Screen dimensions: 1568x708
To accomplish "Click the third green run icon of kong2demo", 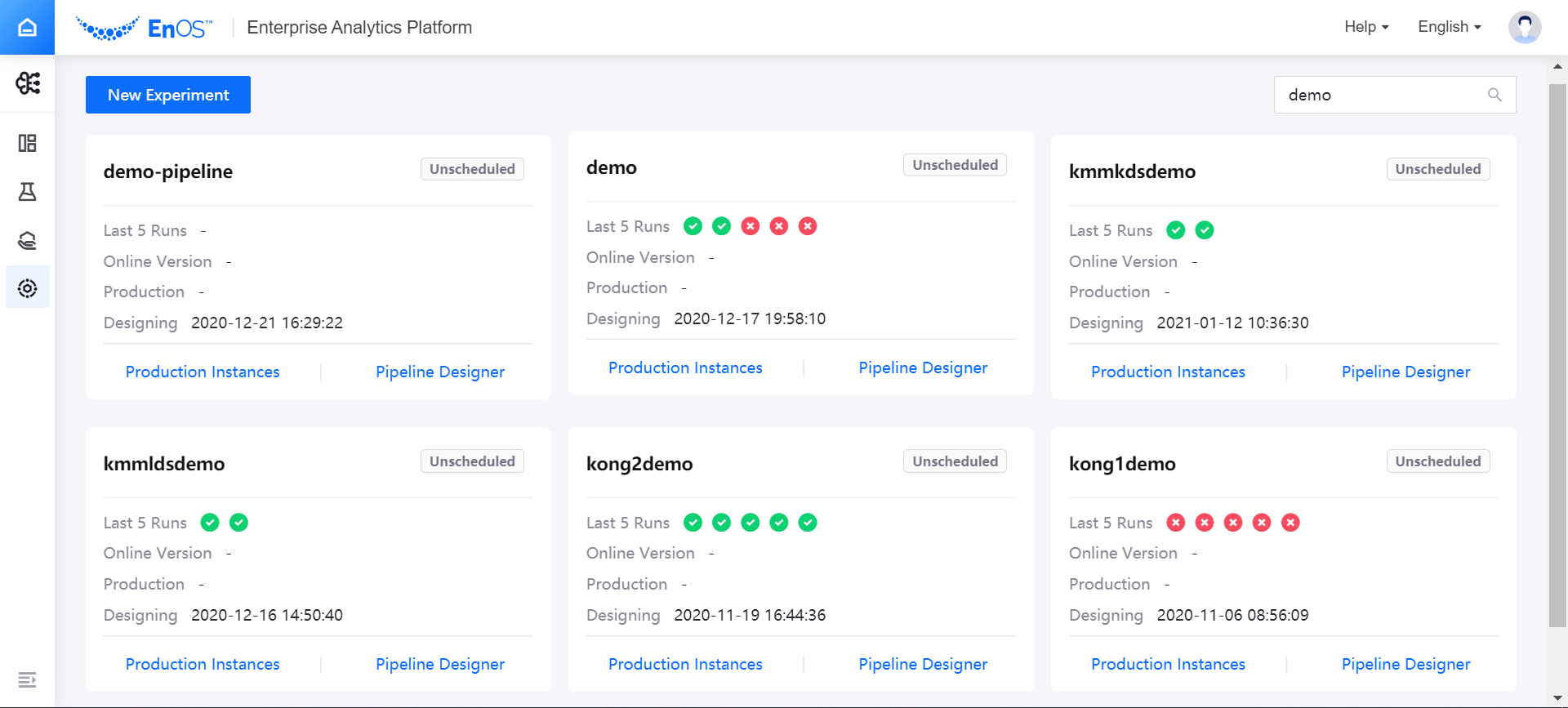I will [751, 523].
